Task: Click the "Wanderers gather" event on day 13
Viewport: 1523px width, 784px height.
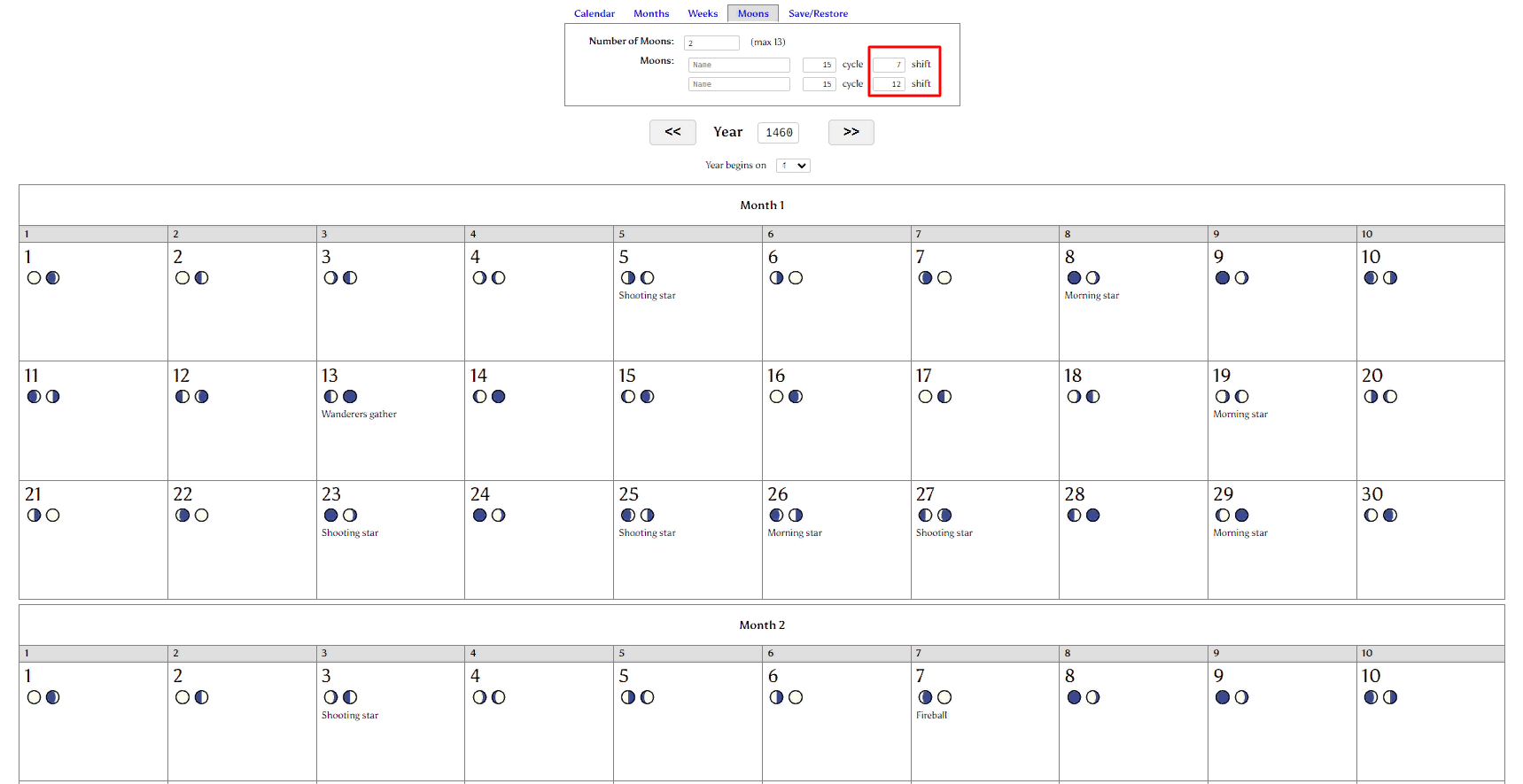Action: tap(359, 415)
